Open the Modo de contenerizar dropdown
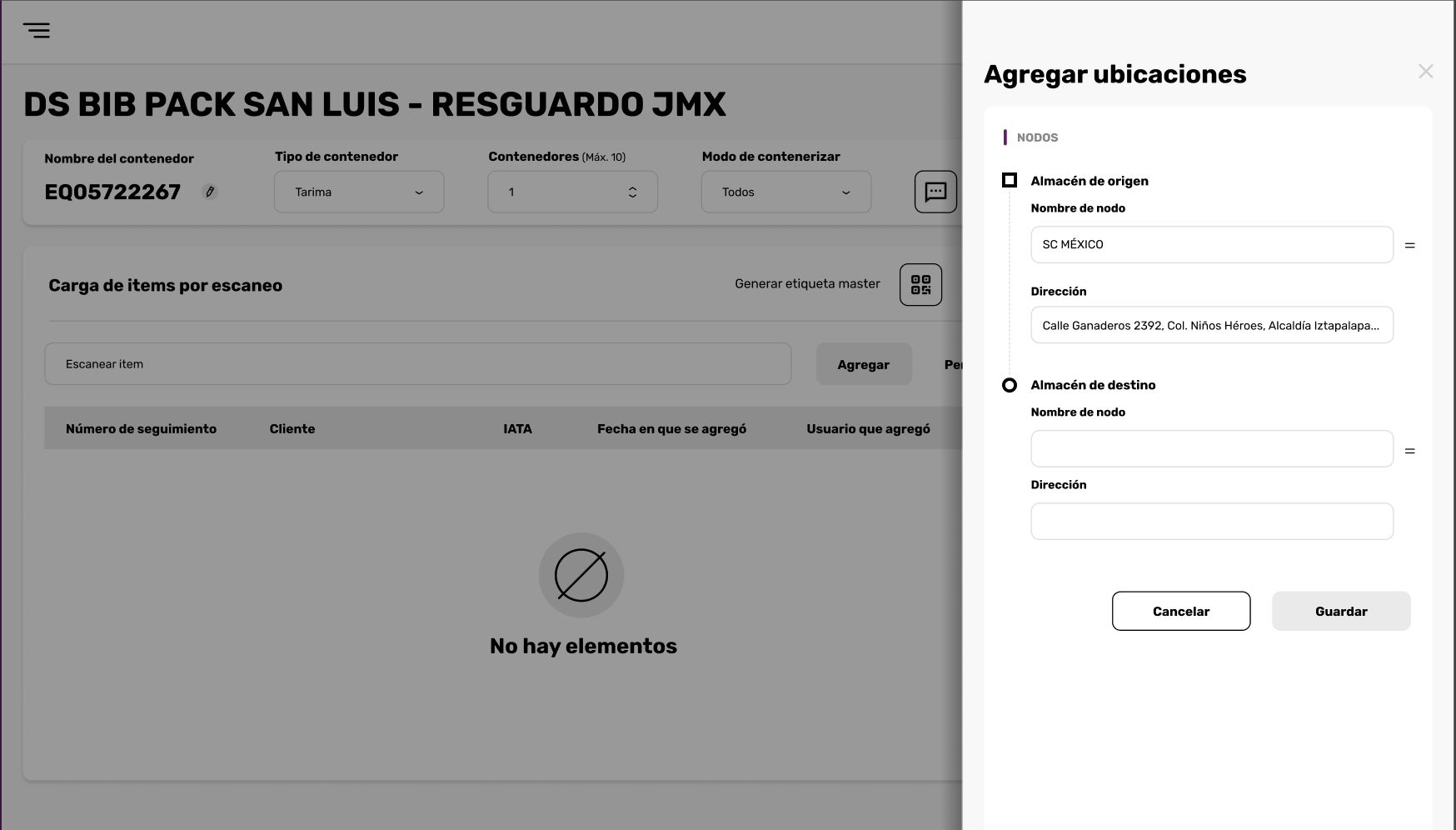 (786, 192)
